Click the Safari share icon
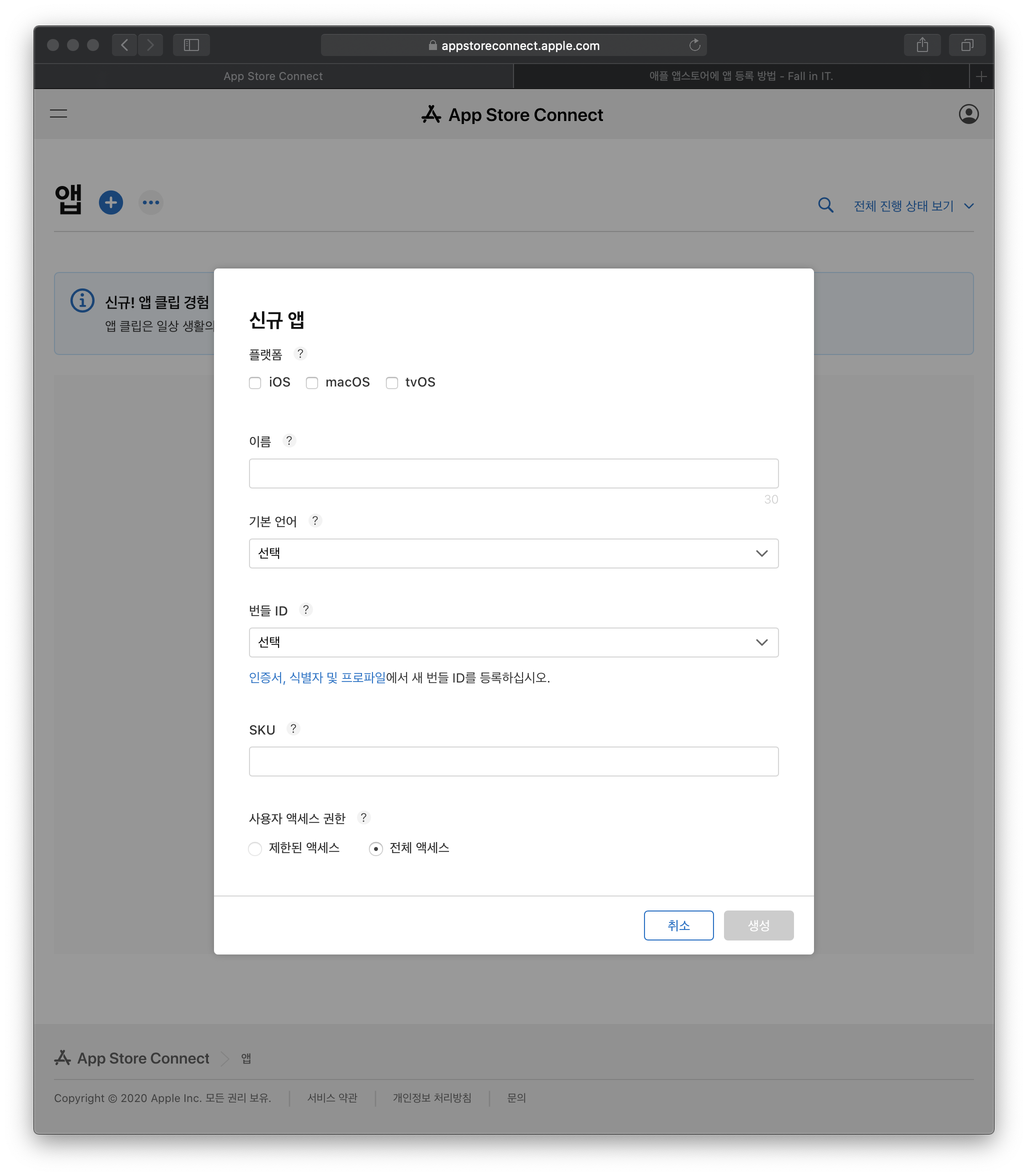1028x1176 pixels. tap(922, 45)
